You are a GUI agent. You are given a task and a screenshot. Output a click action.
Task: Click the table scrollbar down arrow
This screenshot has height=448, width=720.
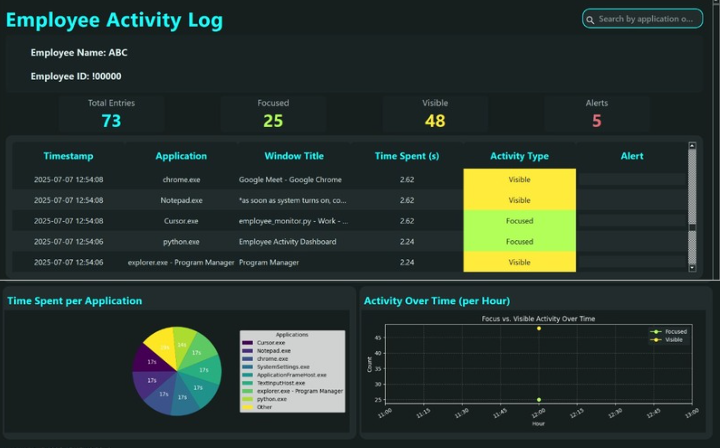tap(692, 268)
